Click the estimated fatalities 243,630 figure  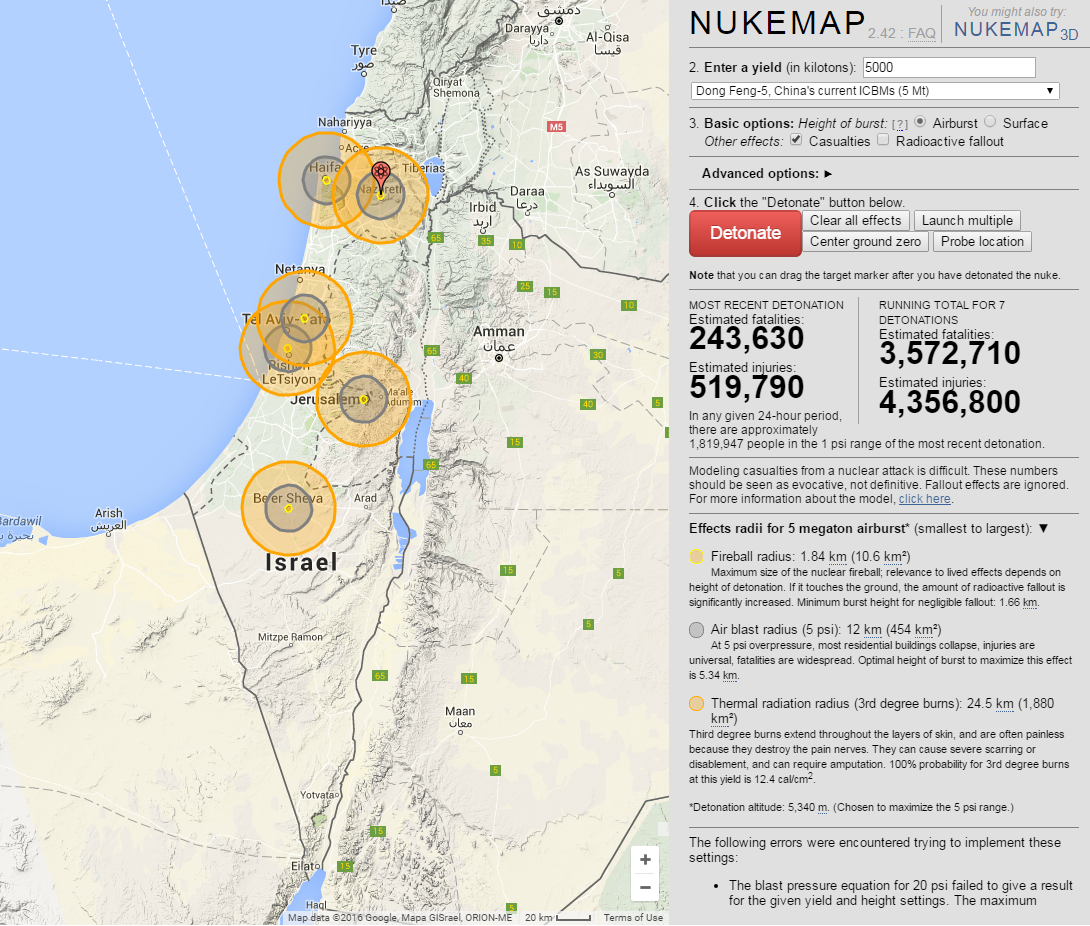point(747,339)
